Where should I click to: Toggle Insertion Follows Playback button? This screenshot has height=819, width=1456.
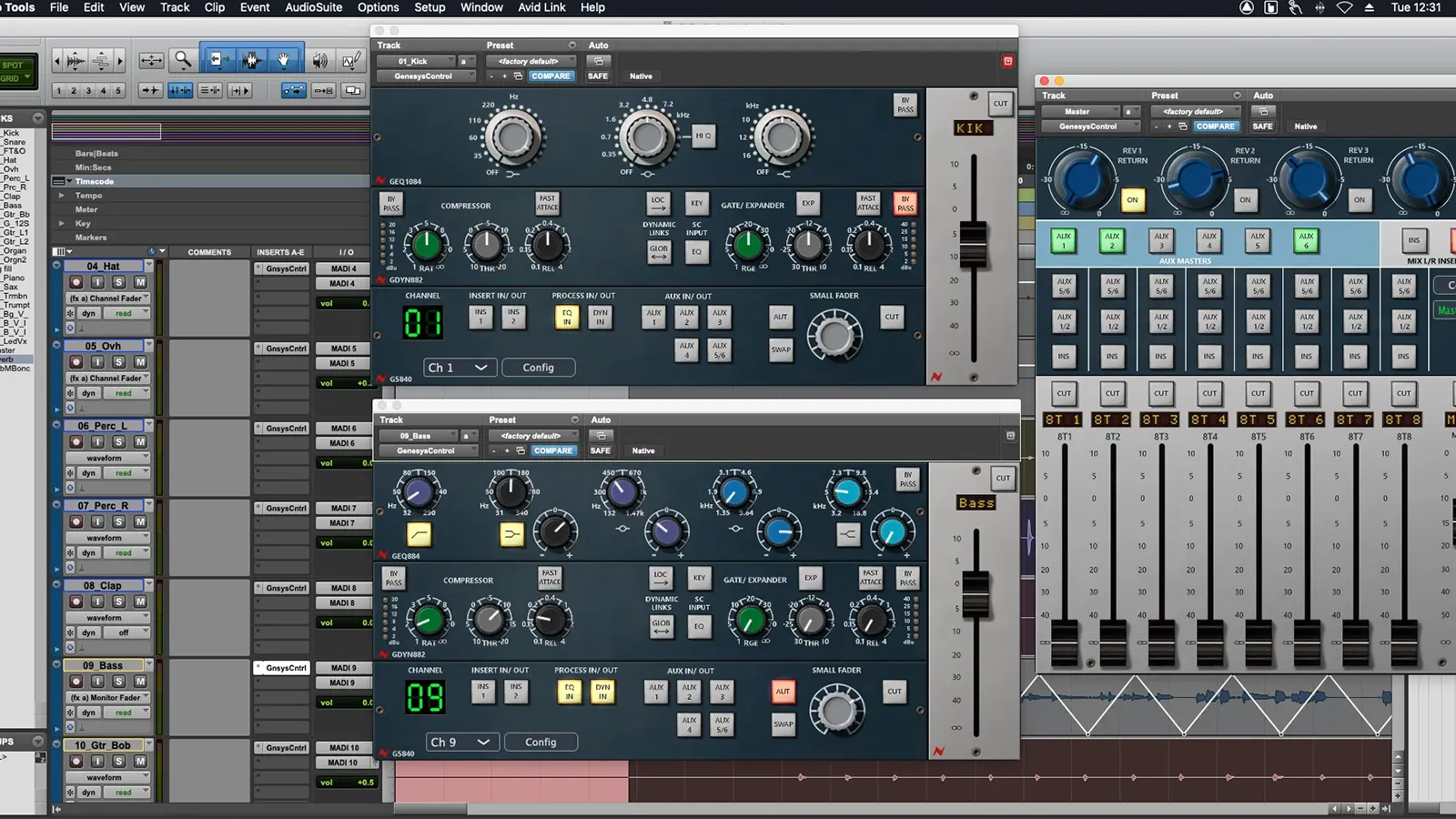pyautogui.click(x=240, y=90)
